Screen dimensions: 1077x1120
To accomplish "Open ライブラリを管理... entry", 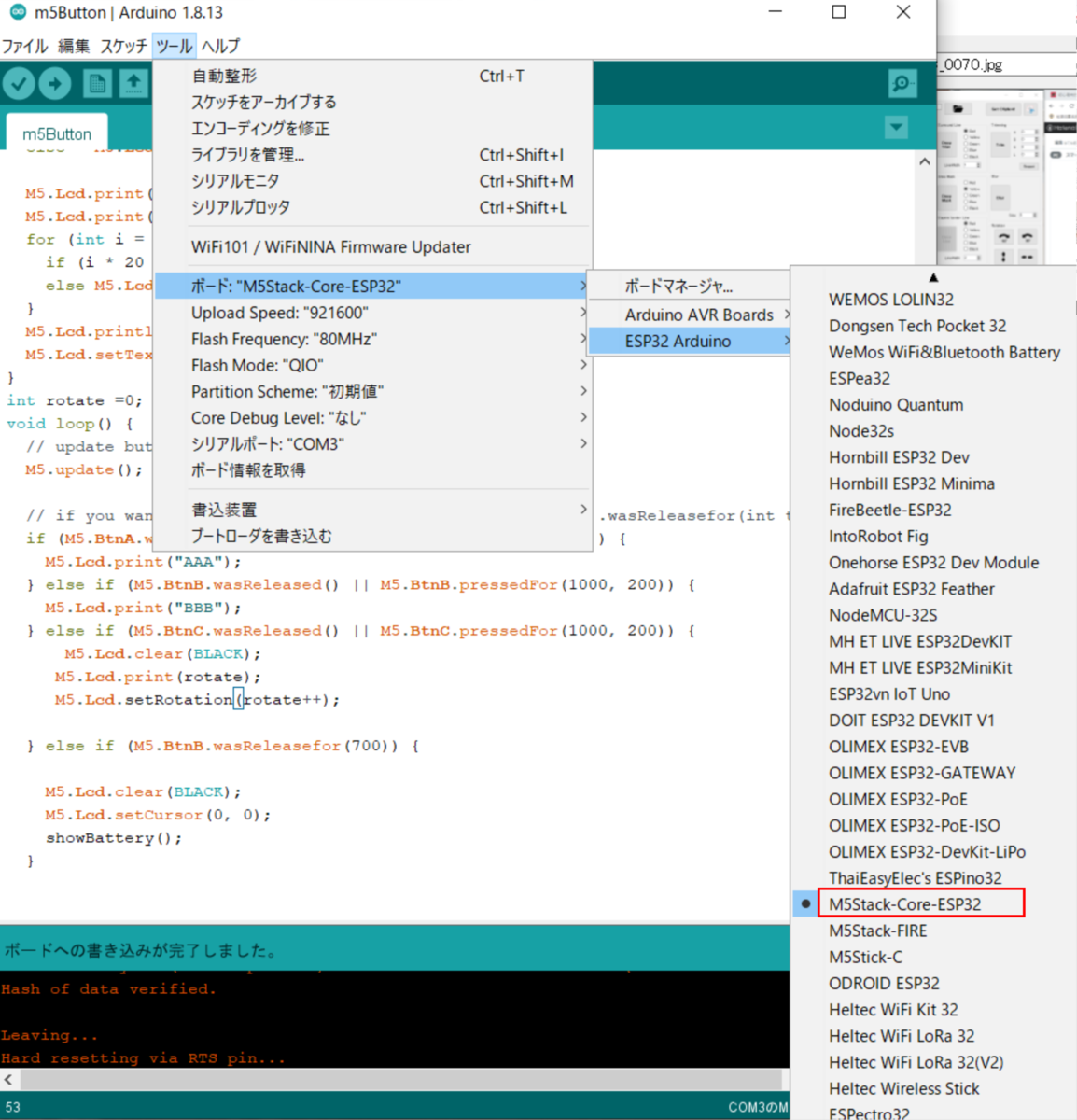I will click(372, 155).
